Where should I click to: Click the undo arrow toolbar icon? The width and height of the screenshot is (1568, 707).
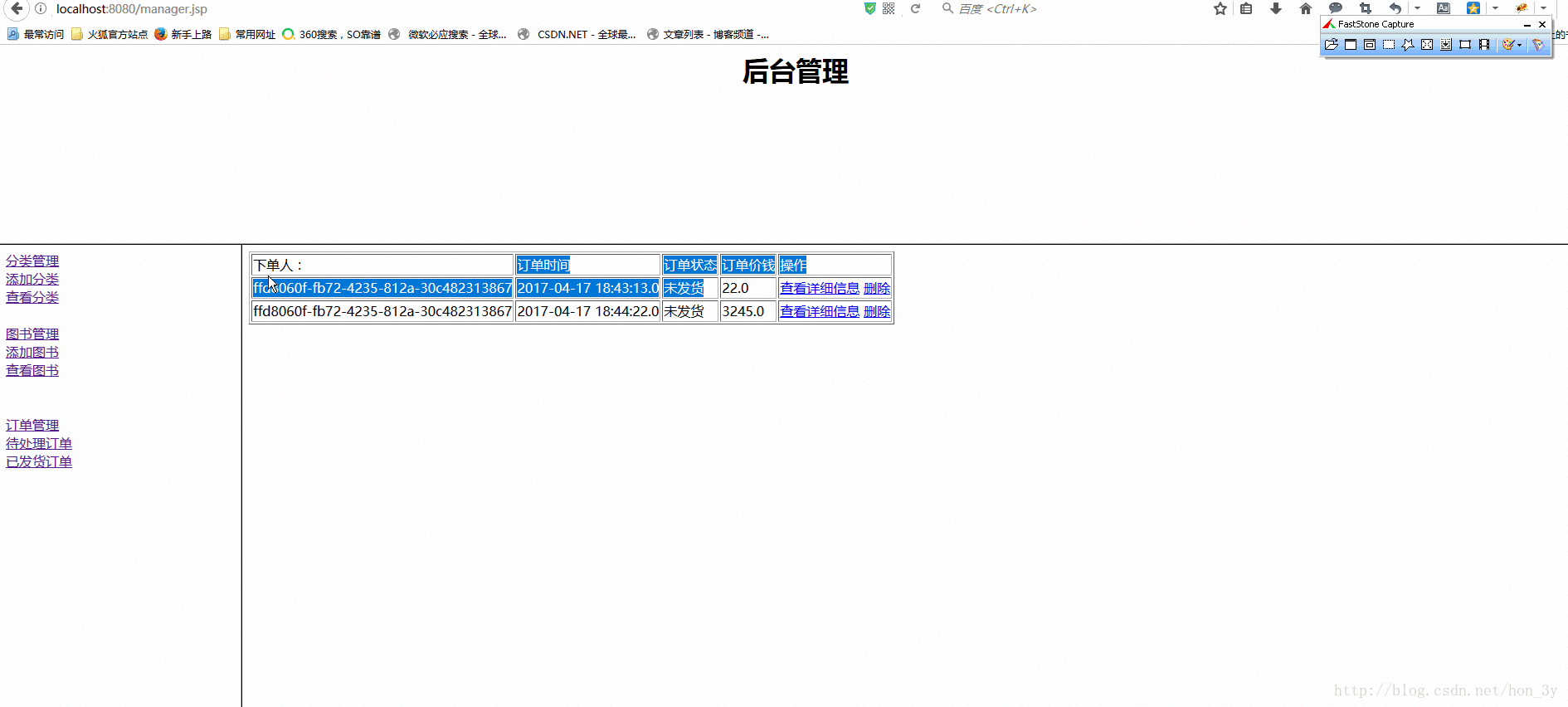[x=1395, y=8]
